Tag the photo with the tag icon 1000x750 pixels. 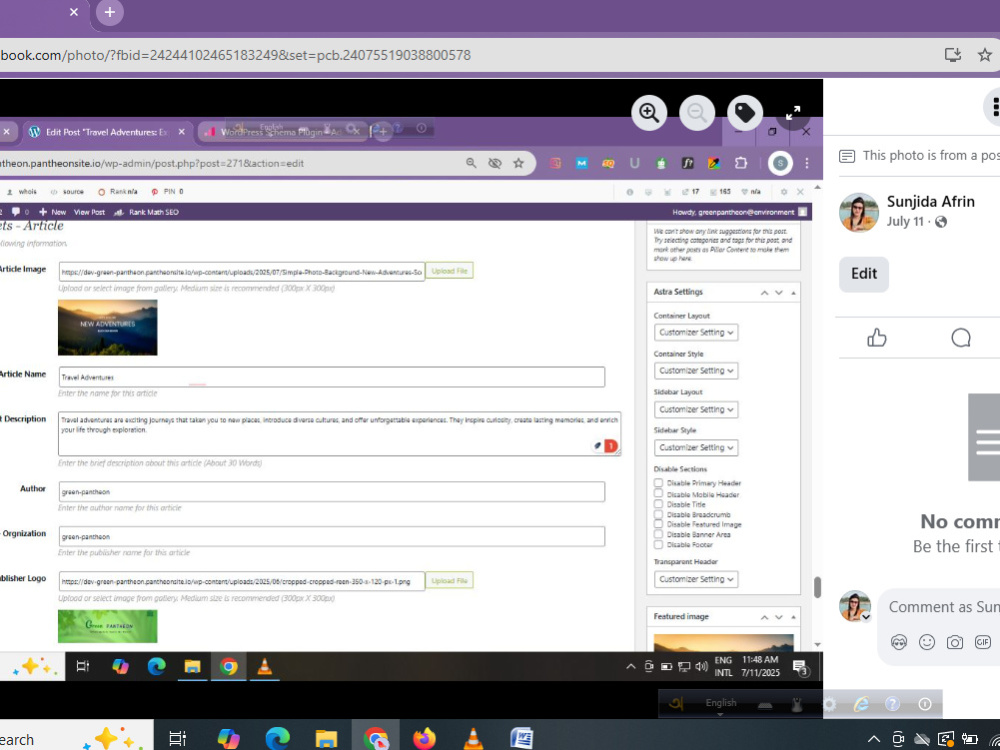tap(745, 113)
